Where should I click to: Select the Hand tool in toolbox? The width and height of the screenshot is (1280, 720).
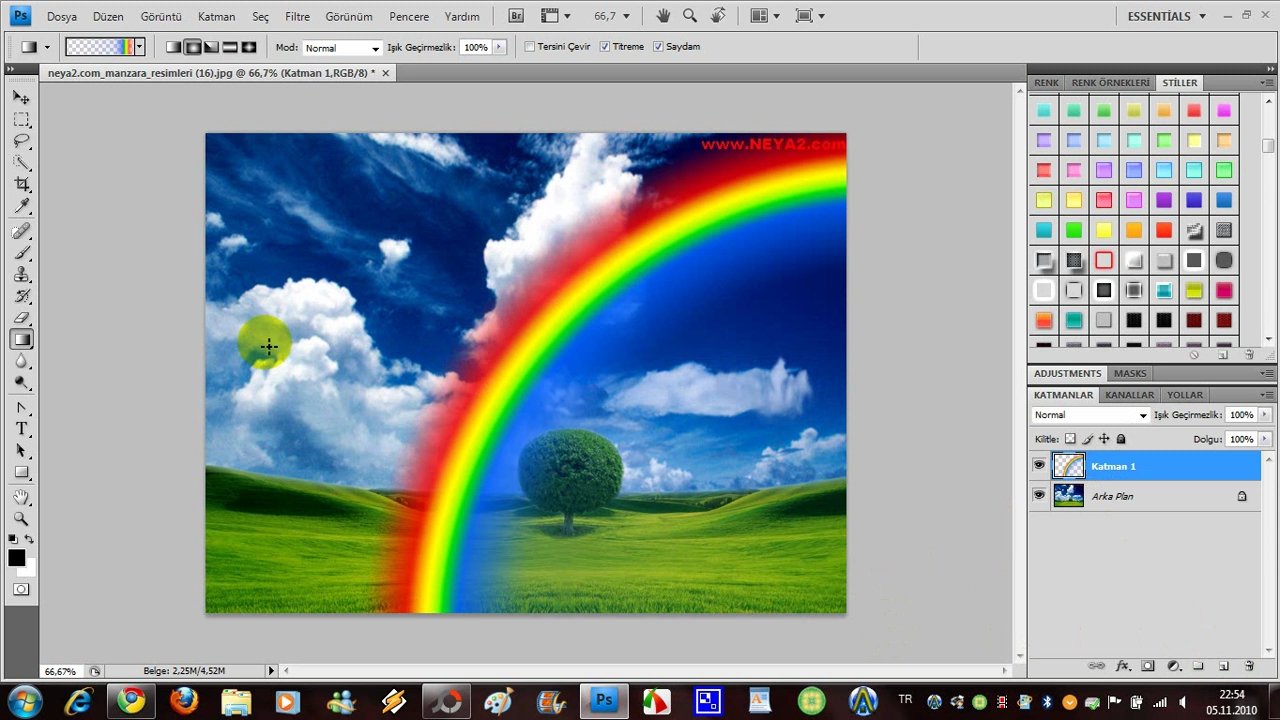(x=21, y=497)
